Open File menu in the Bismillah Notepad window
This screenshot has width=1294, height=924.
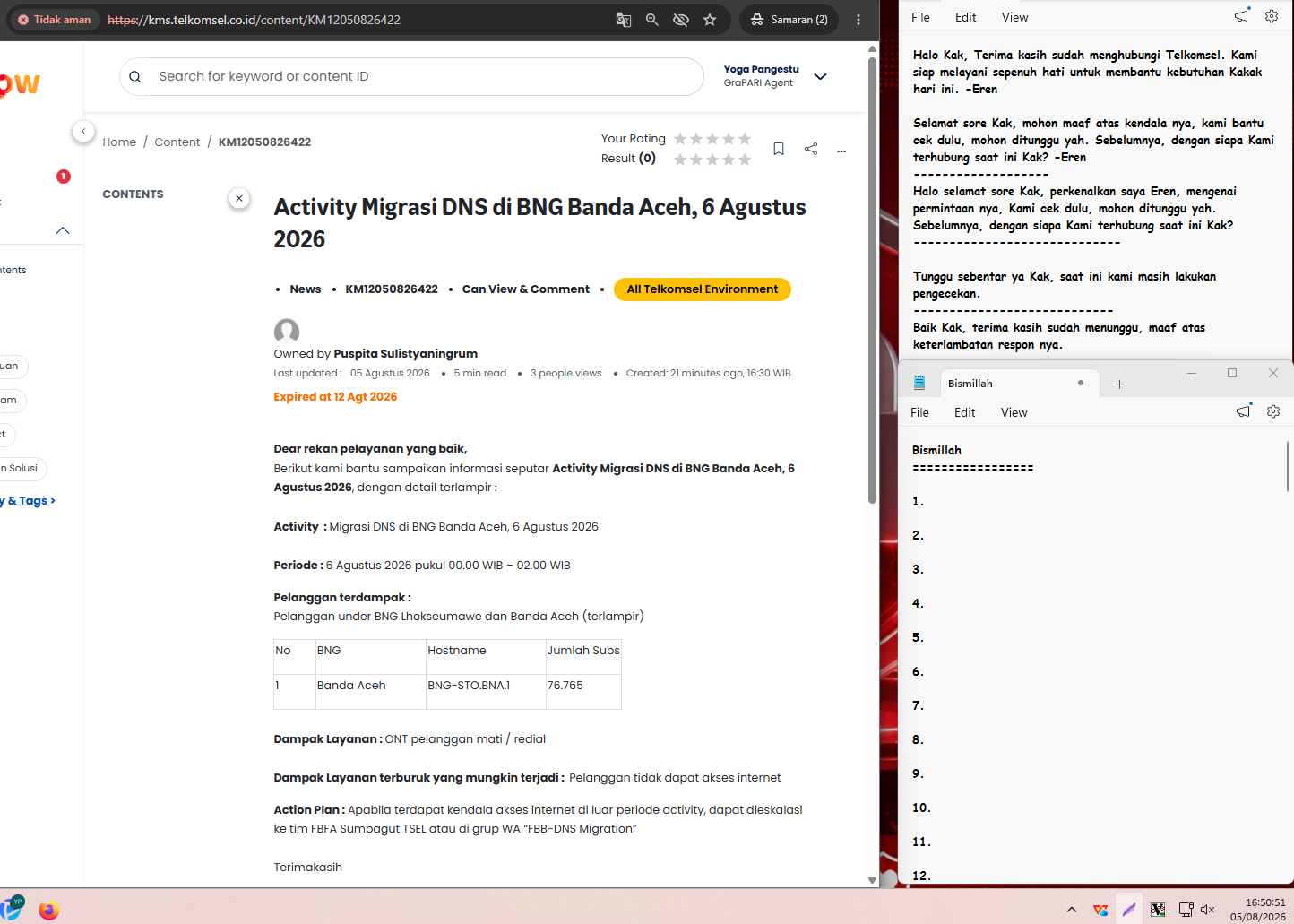[919, 412]
